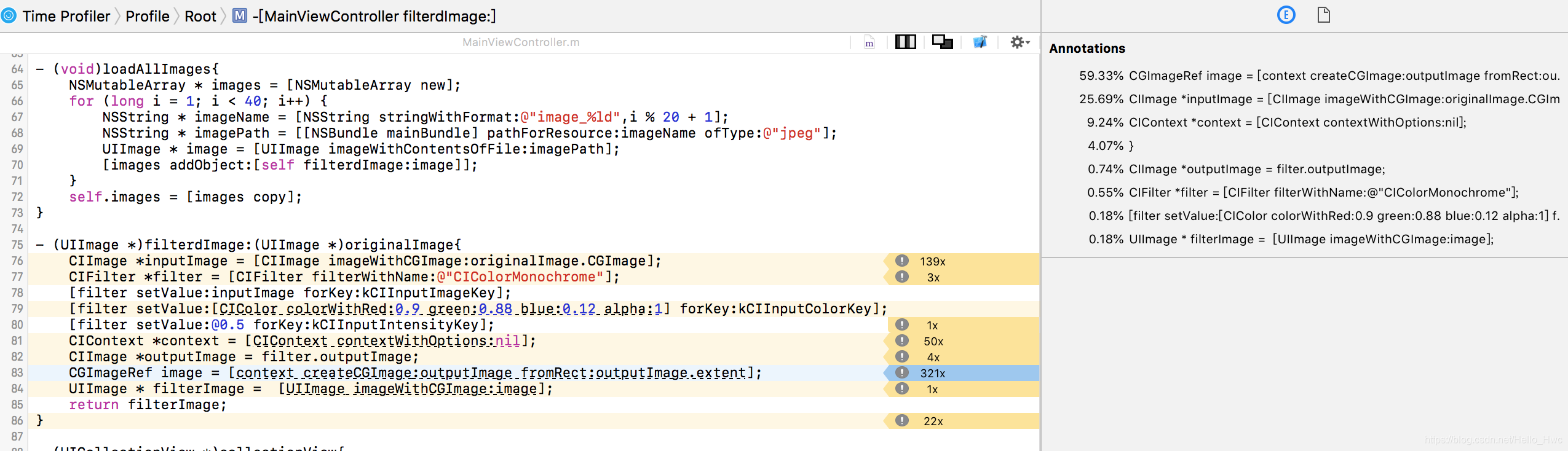
Task: Click info icon on line 84 annotation
Action: tap(902, 388)
